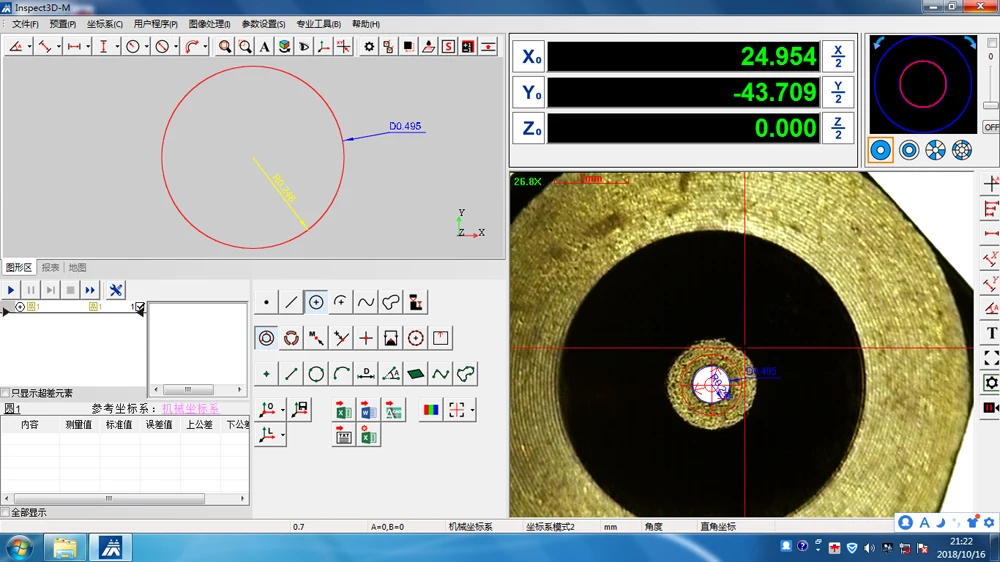1000x562 pixels.
Task: Select the circle measurement tool with crosshair
Action: coord(316,302)
